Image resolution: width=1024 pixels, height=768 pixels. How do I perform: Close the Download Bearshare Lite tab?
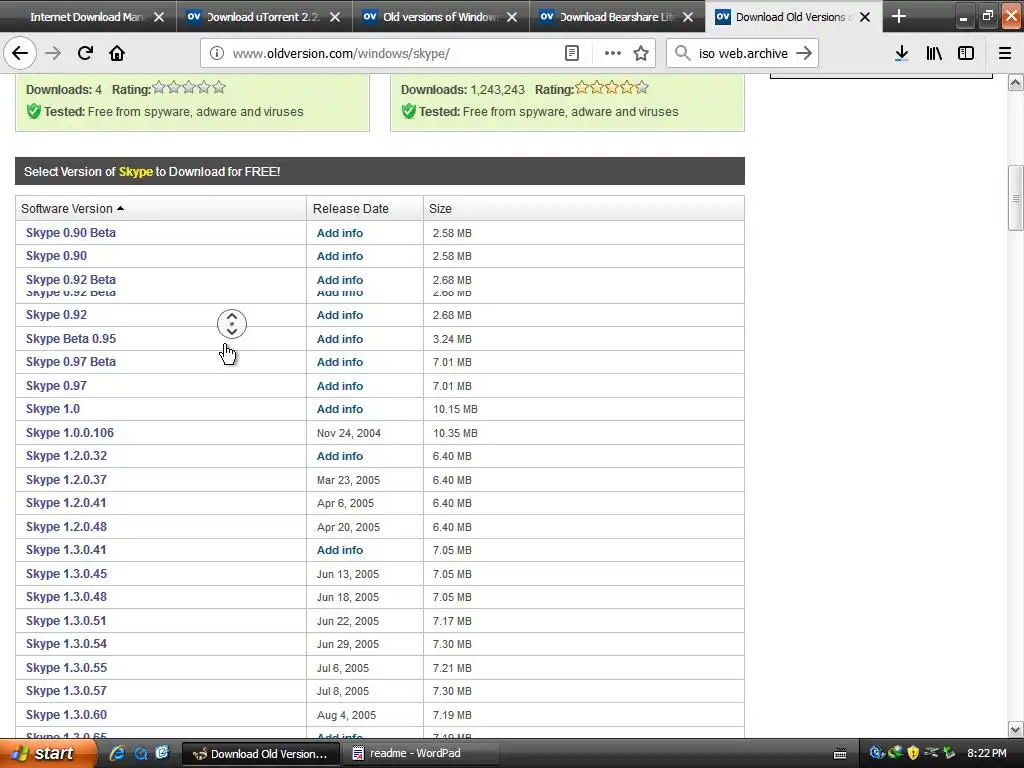[688, 17]
